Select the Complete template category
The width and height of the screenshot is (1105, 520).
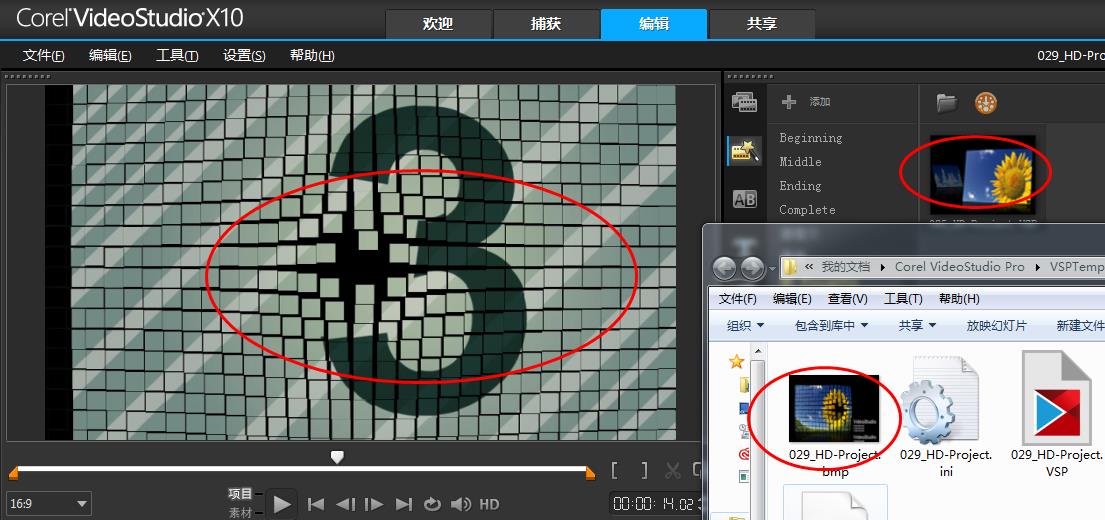[x=808, y=210]
